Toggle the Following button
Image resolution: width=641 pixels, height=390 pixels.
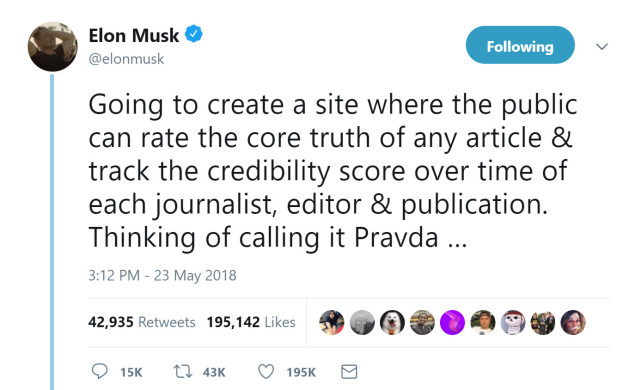[520, 45]
